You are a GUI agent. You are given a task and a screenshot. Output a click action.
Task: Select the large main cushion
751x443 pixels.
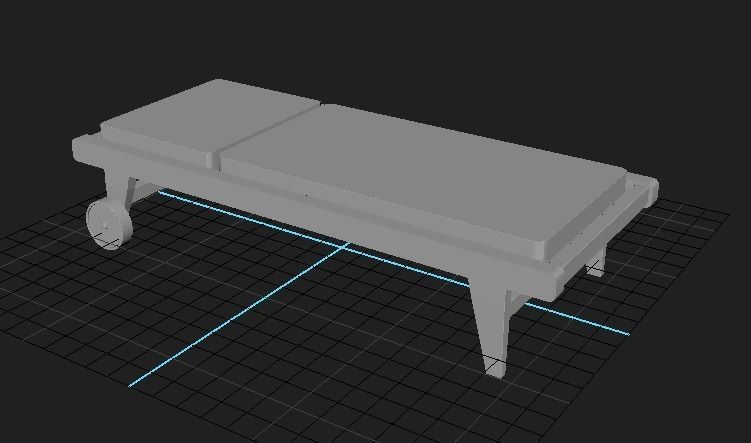pyautogui.click(x=421, y=177)
